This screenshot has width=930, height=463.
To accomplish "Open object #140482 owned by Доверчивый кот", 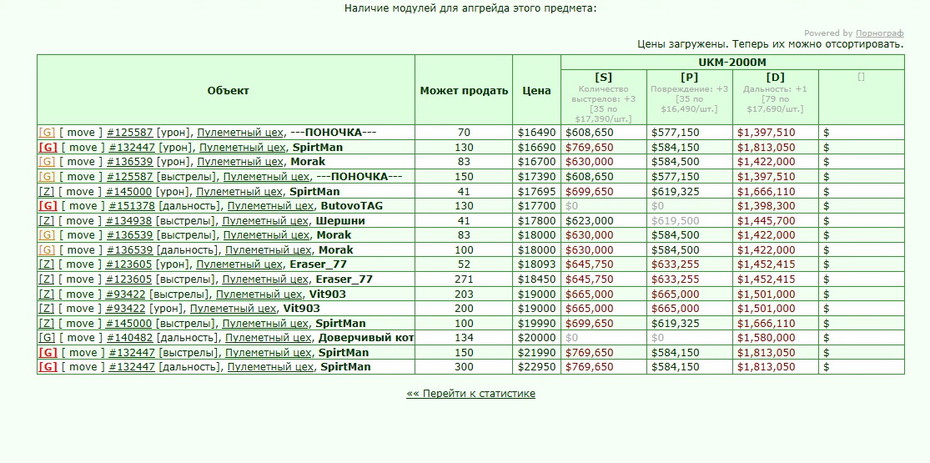I will pyautogui.click(x=130, y=338).
